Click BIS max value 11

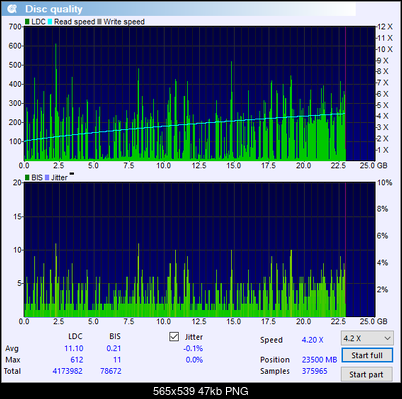(x=117, y=360)
